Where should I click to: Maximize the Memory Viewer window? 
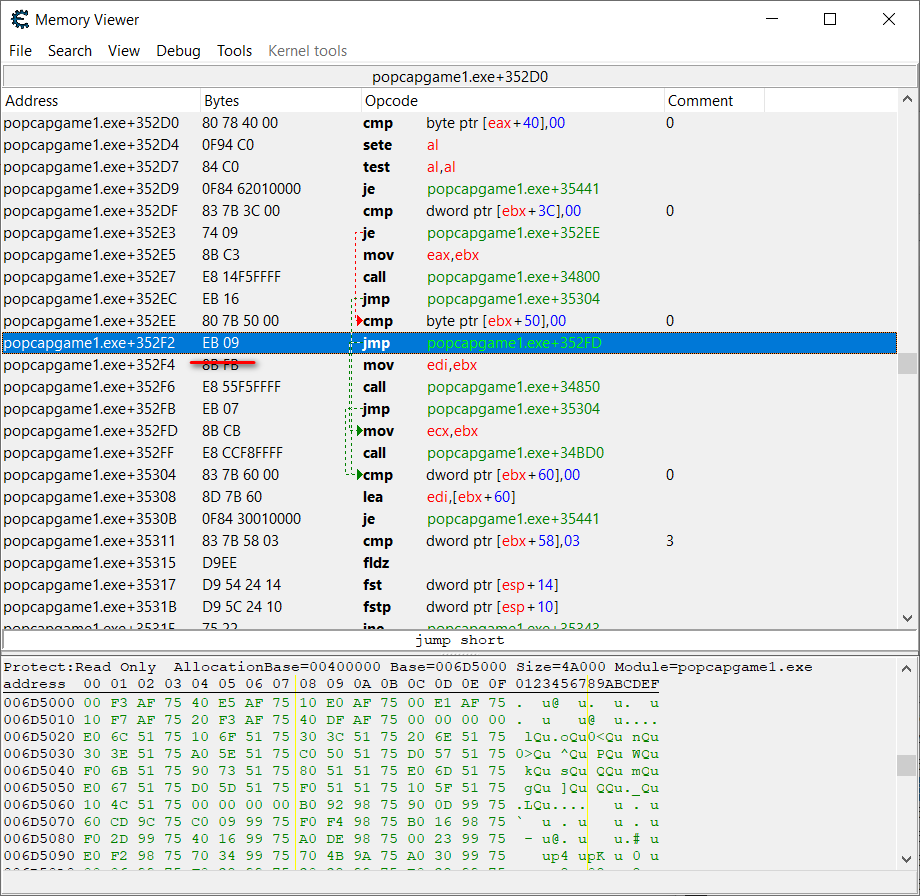[x=830, y=19]
